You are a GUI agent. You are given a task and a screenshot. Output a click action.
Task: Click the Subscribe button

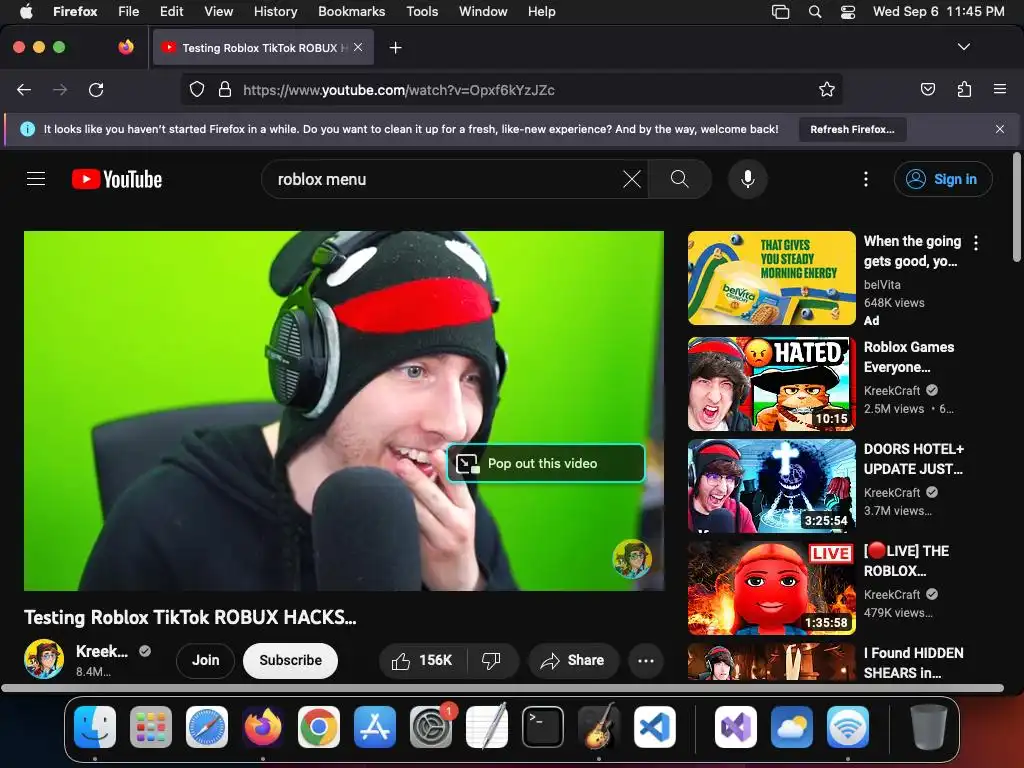(291, 661)
